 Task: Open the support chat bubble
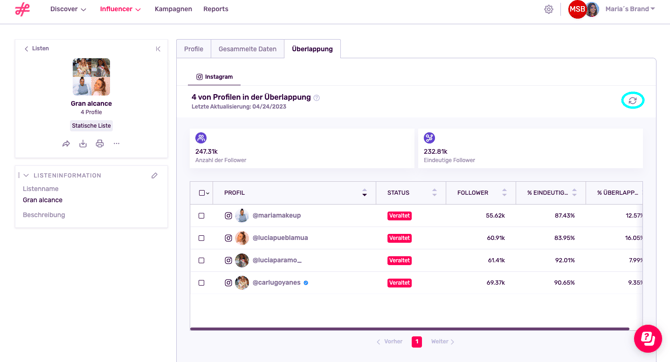point(648,339)
